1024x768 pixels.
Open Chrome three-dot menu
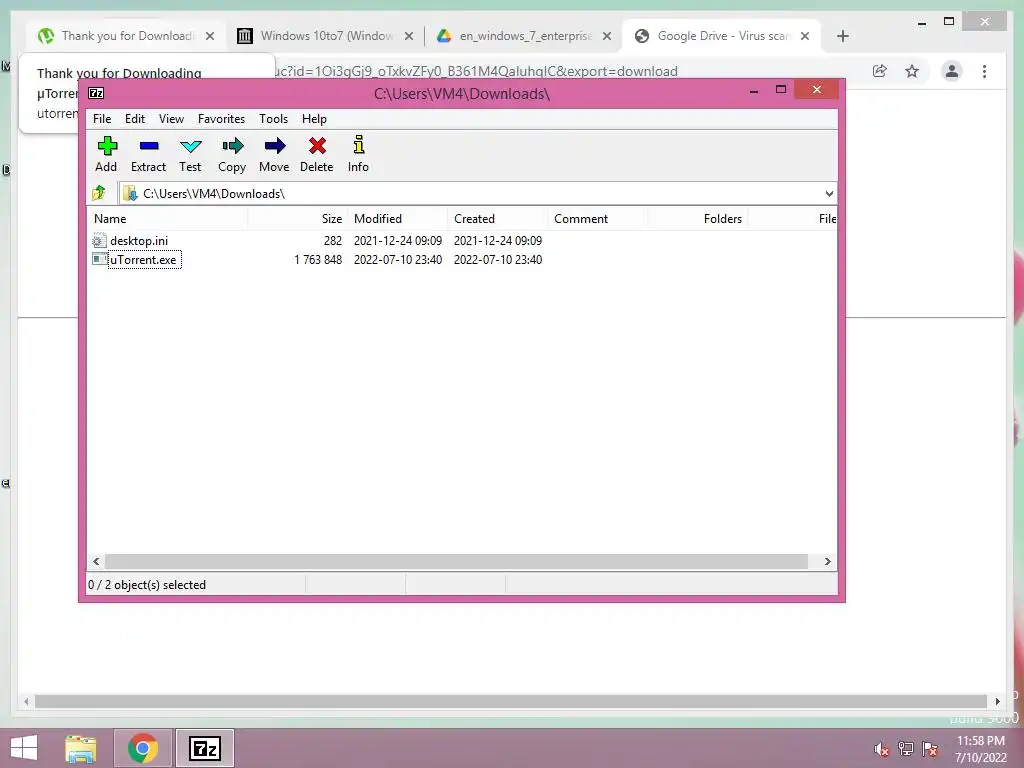(984, 71)
